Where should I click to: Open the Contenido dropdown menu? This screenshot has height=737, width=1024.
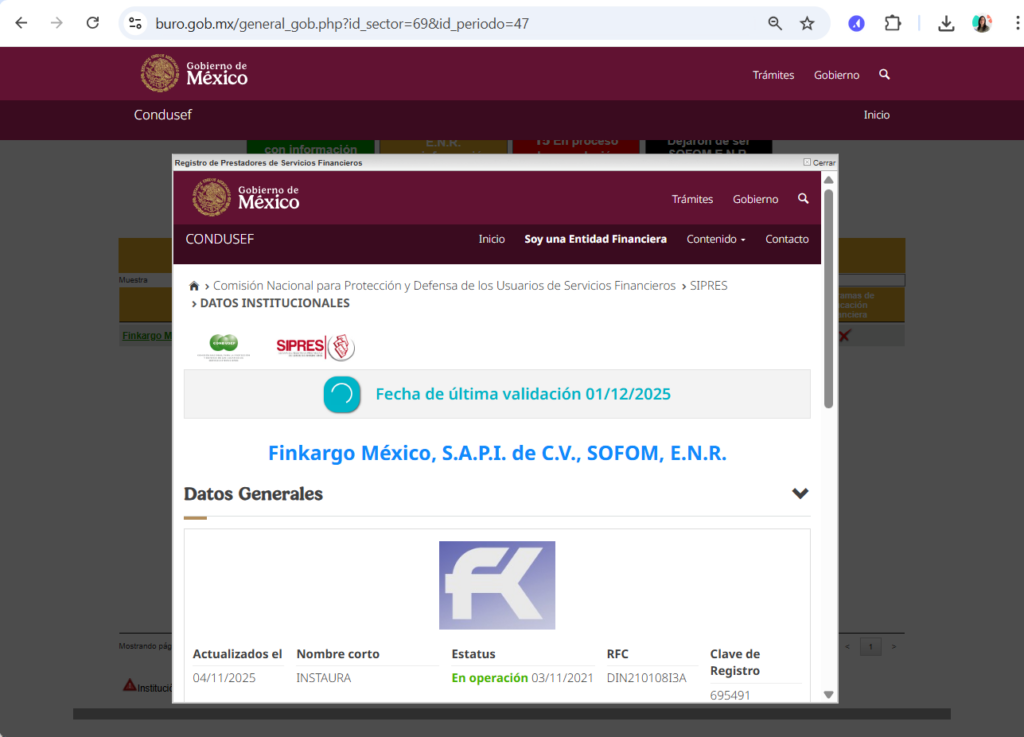716,239
